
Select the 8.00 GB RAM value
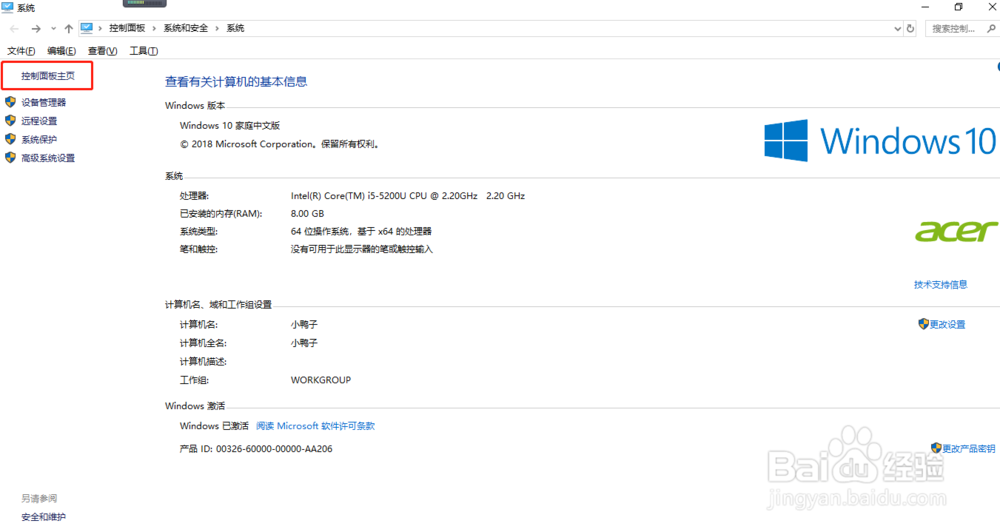pos(307,214)
